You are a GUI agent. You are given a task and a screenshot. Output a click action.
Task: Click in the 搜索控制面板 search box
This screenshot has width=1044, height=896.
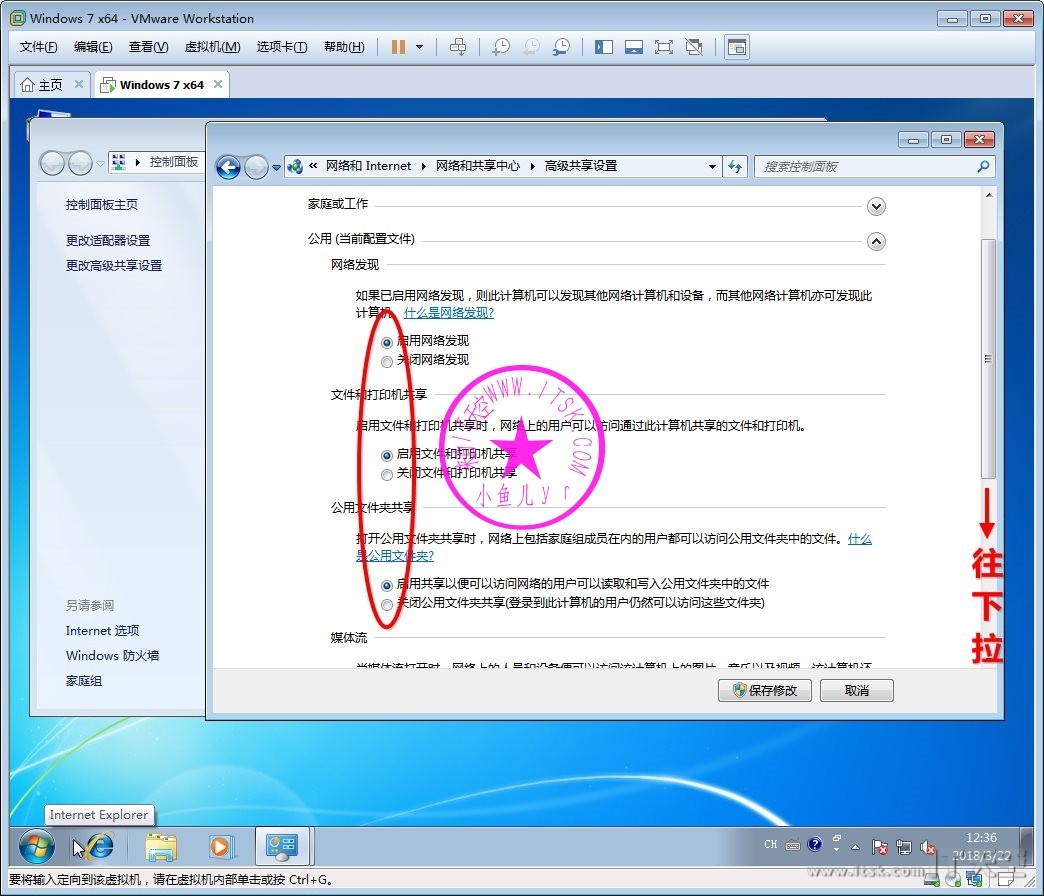point(865,167)
